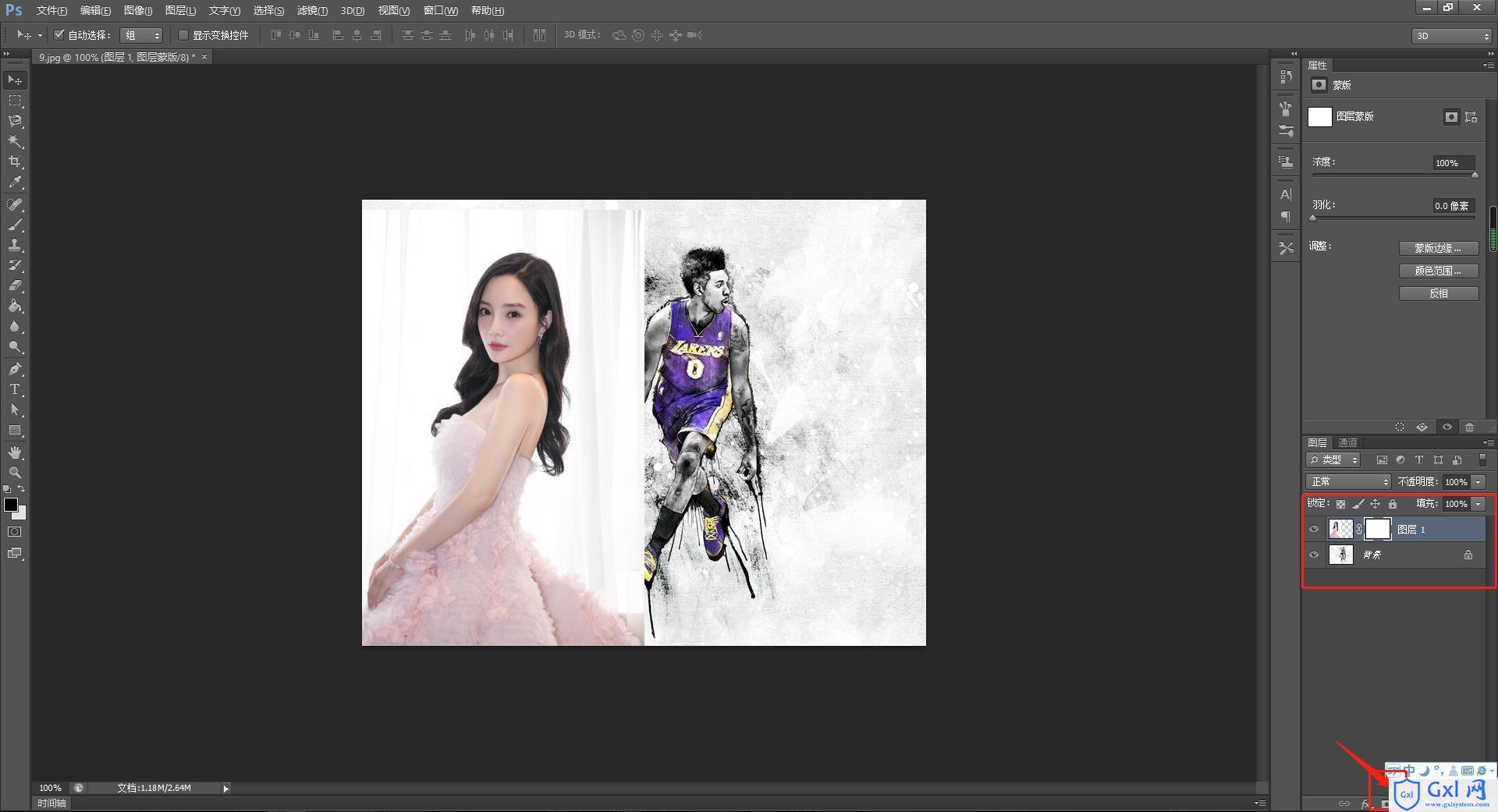Open the Paragraph panel icon

point(1286,216)
